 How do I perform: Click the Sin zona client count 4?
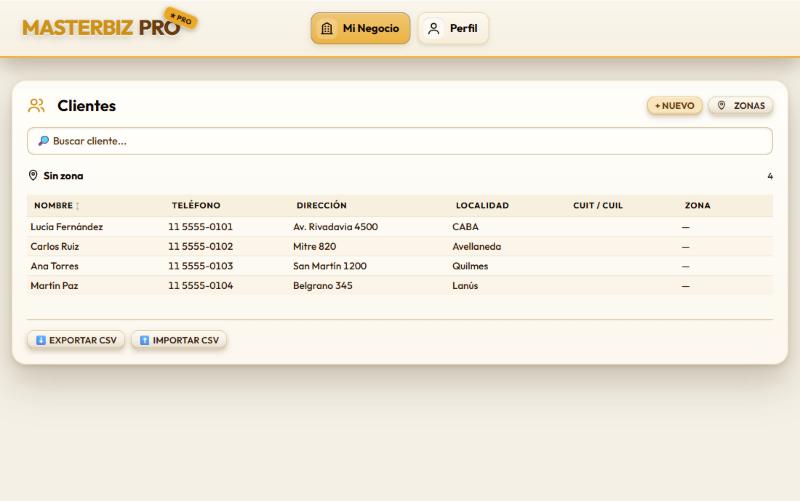[x=769, y=176]
